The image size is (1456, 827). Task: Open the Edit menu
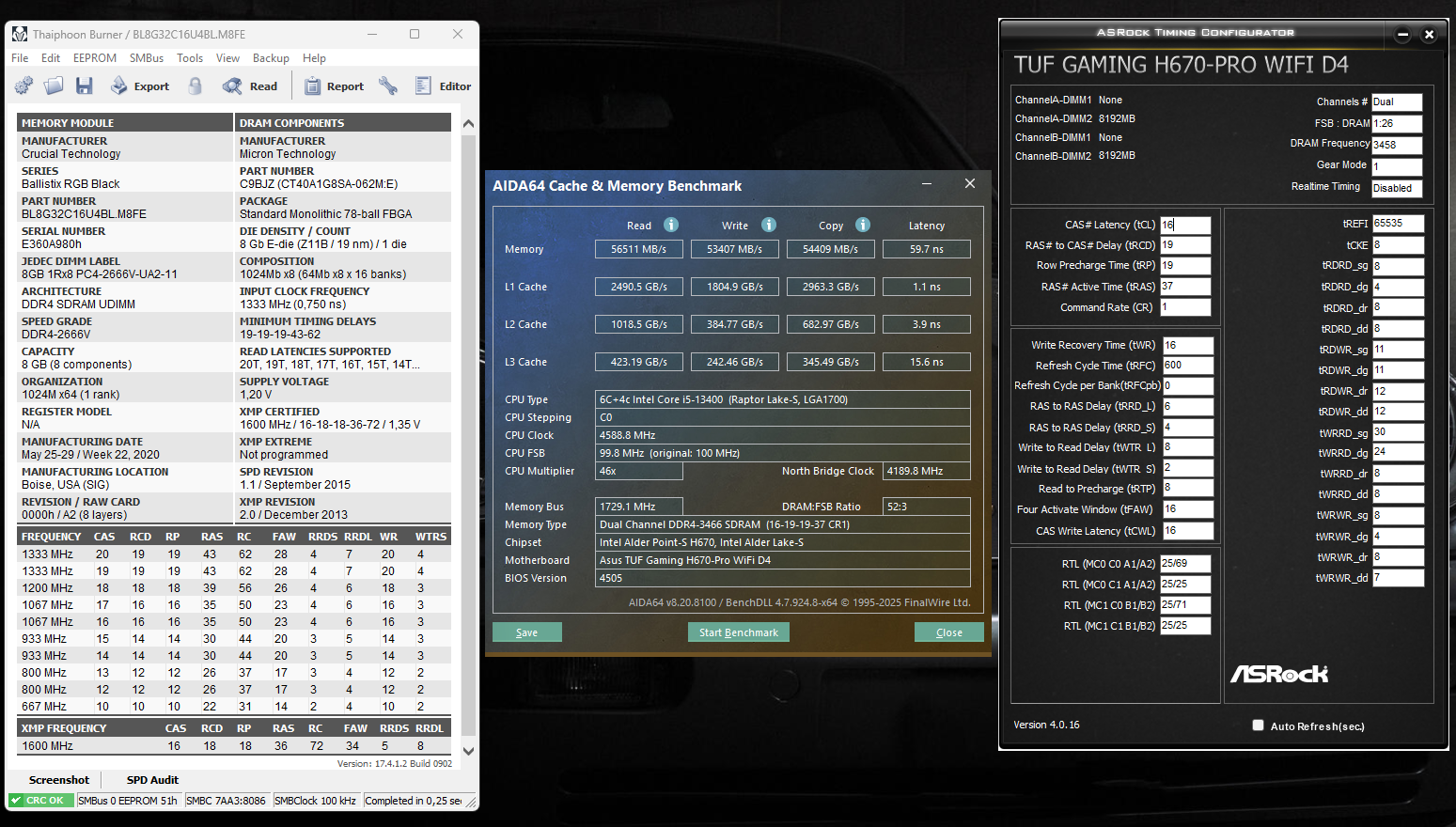pyautogui.click(x=51, y=58)
